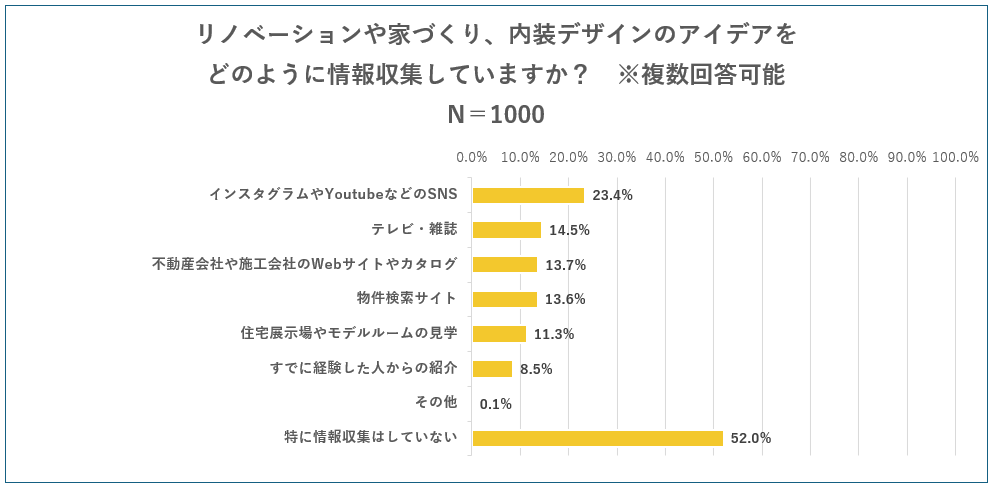Image resolution: width=992 pixels, height=490 pixels.
Task: Select the 住宅展示場やモデルルームの見学 bar
Action: tap(499, 334)
